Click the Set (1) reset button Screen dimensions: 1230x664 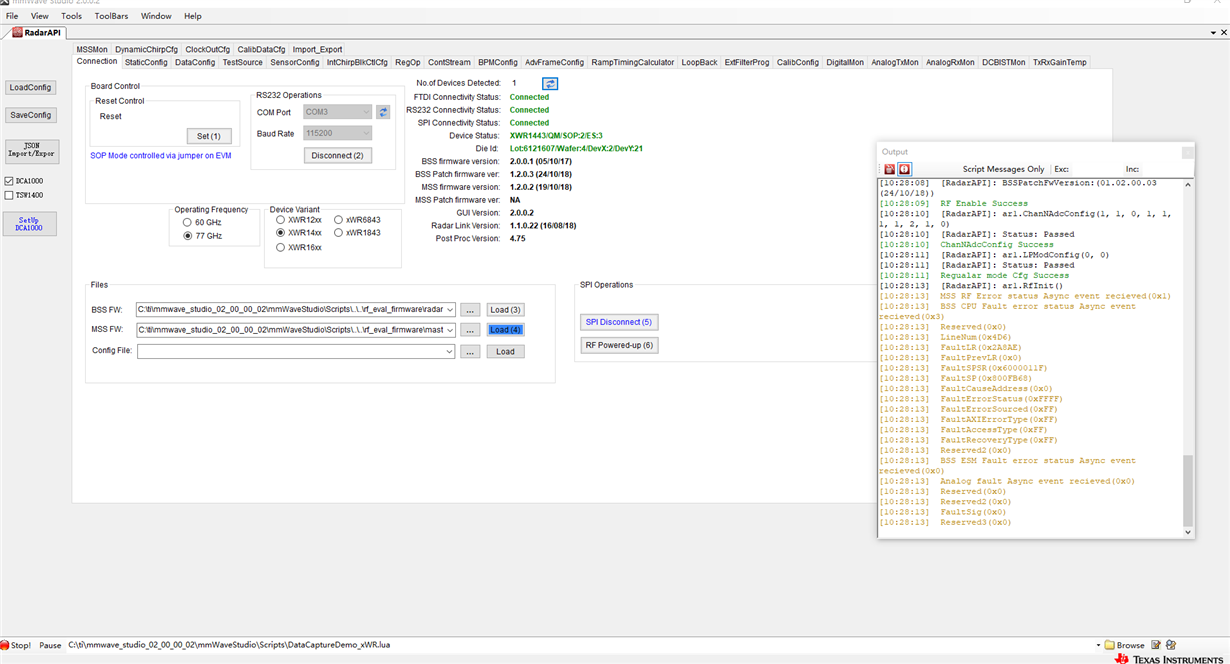209,136
